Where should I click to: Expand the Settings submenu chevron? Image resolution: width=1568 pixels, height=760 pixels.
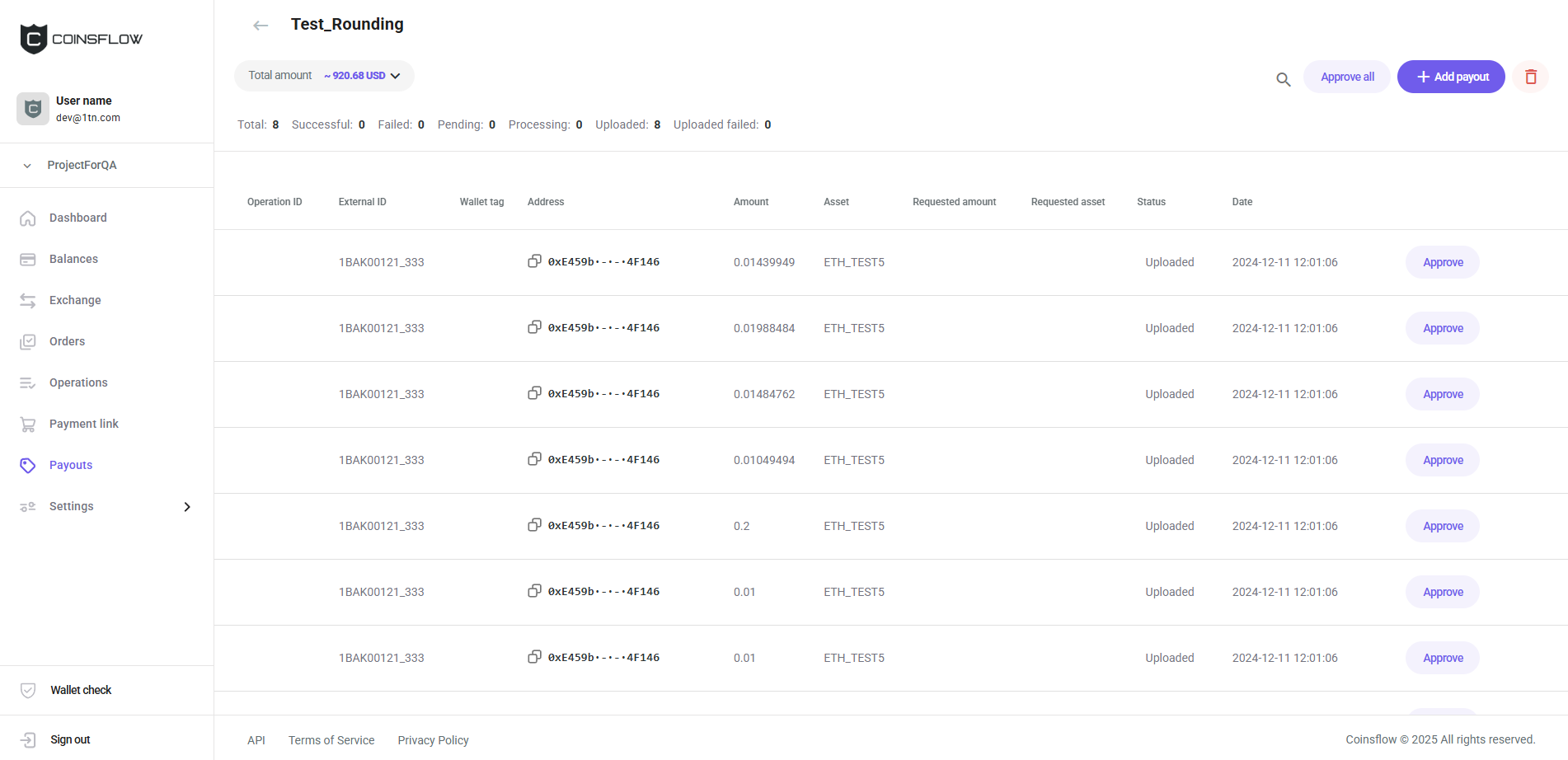point(187,507)
